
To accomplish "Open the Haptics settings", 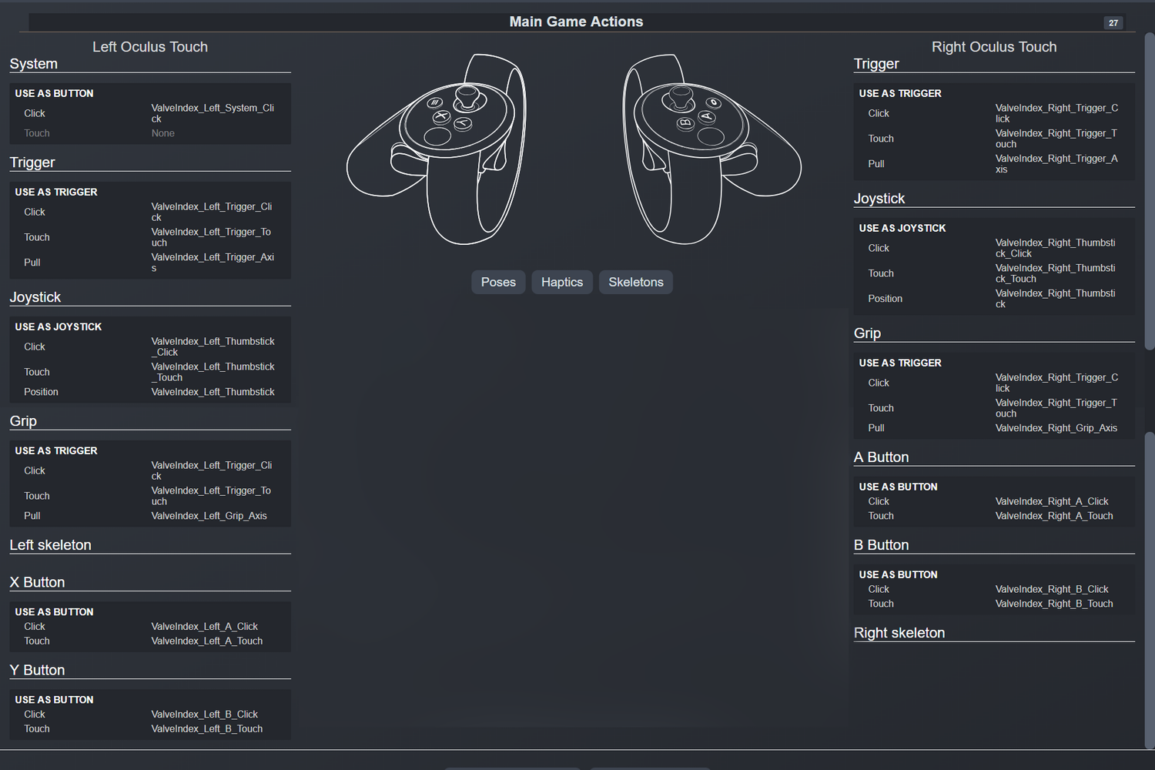I will pos(562,282).
